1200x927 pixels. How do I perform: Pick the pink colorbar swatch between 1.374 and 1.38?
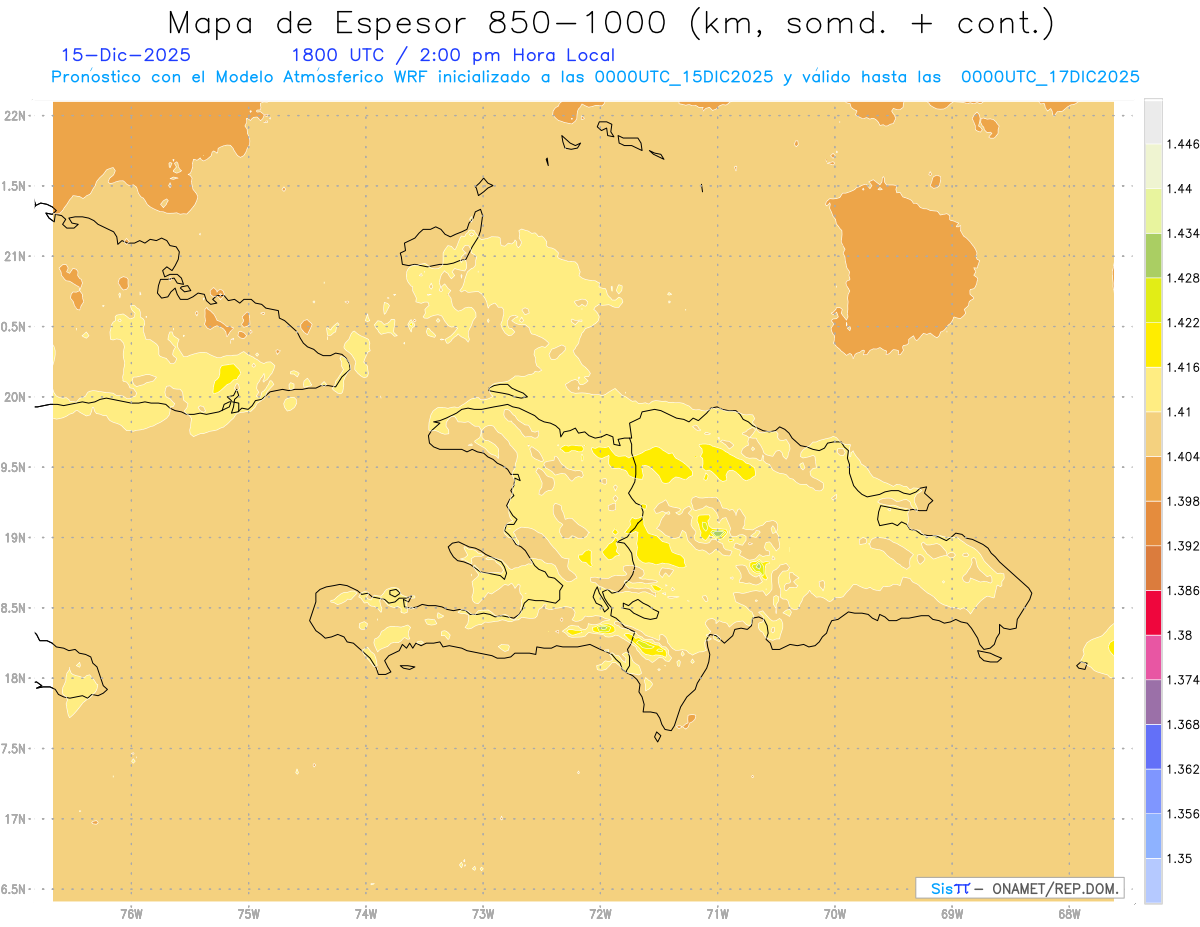pos(1153,657)
